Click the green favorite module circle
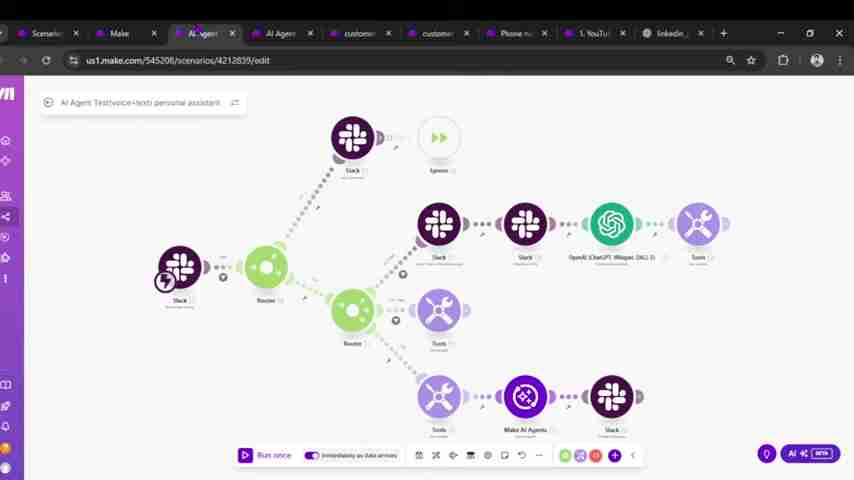This screenshot has width=854, height=480. point(565,455)
